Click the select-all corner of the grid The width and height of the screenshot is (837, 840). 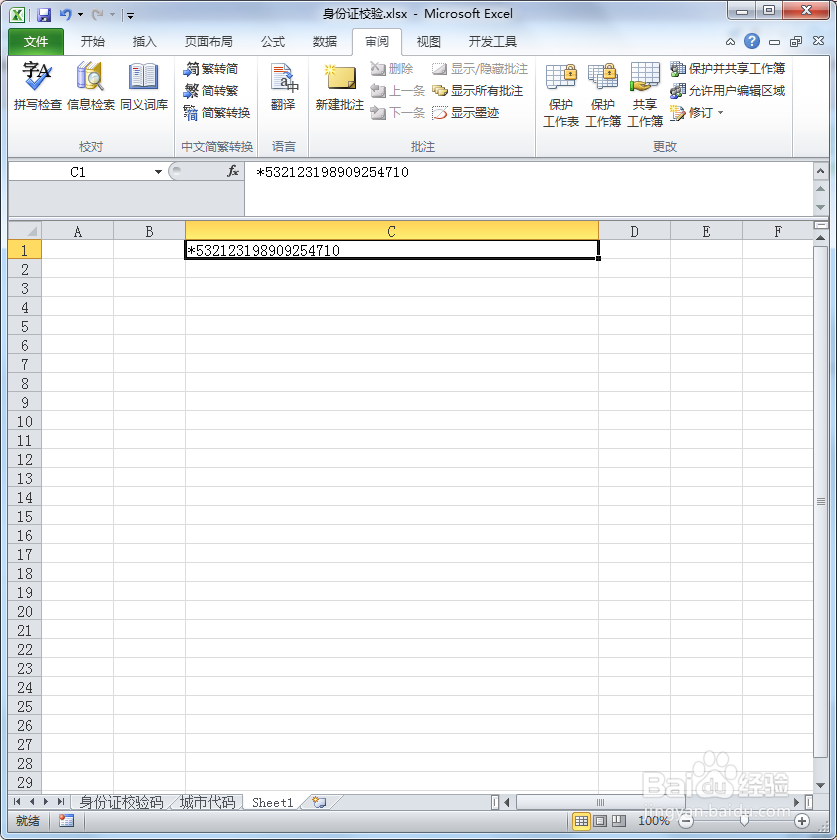point(25,231)
